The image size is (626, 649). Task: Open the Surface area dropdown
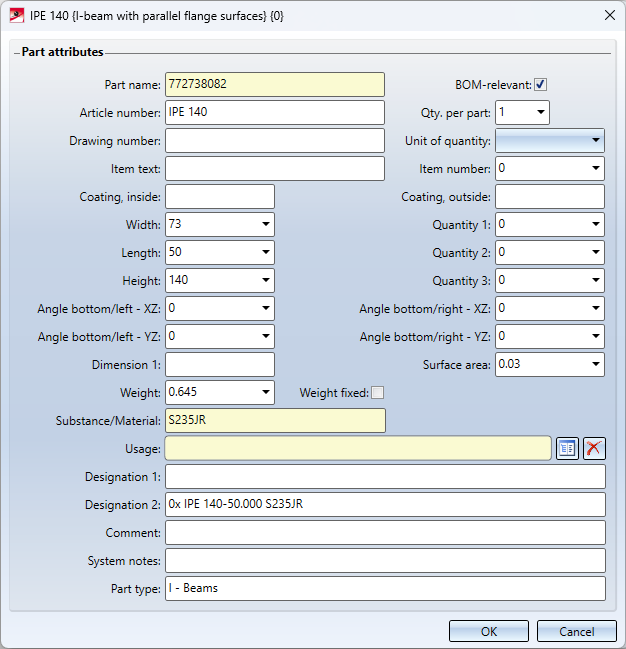pyautogui.click(x=596, y=365)
